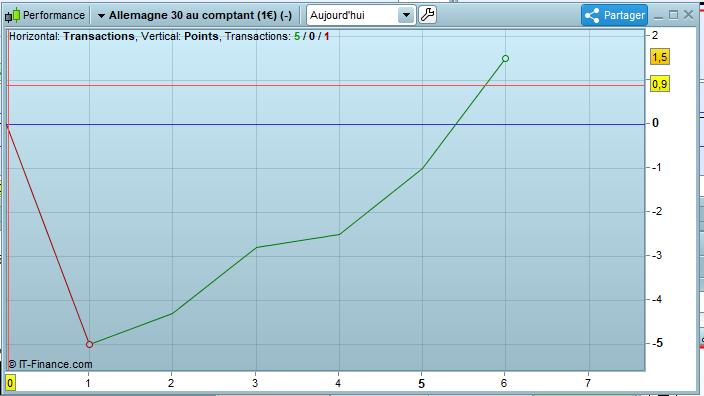Screen dimensions: 704x396
Task: Click the yellow 1,5 price label
Action: pyautogui.click(x=660, y=57)
